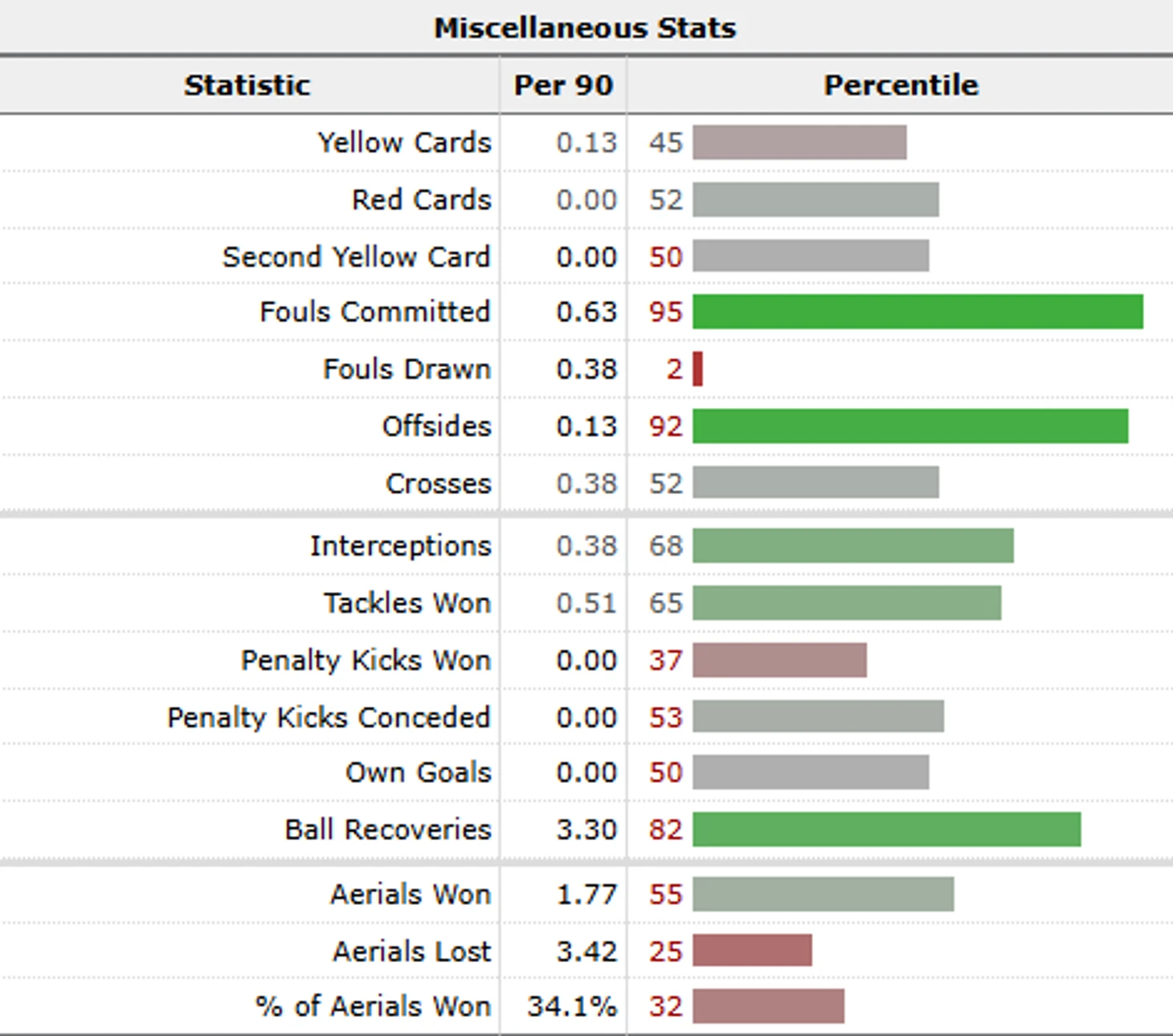
Task: Click the 3.30 Ball Recoveries value
Action: click(x=586, y=830)
